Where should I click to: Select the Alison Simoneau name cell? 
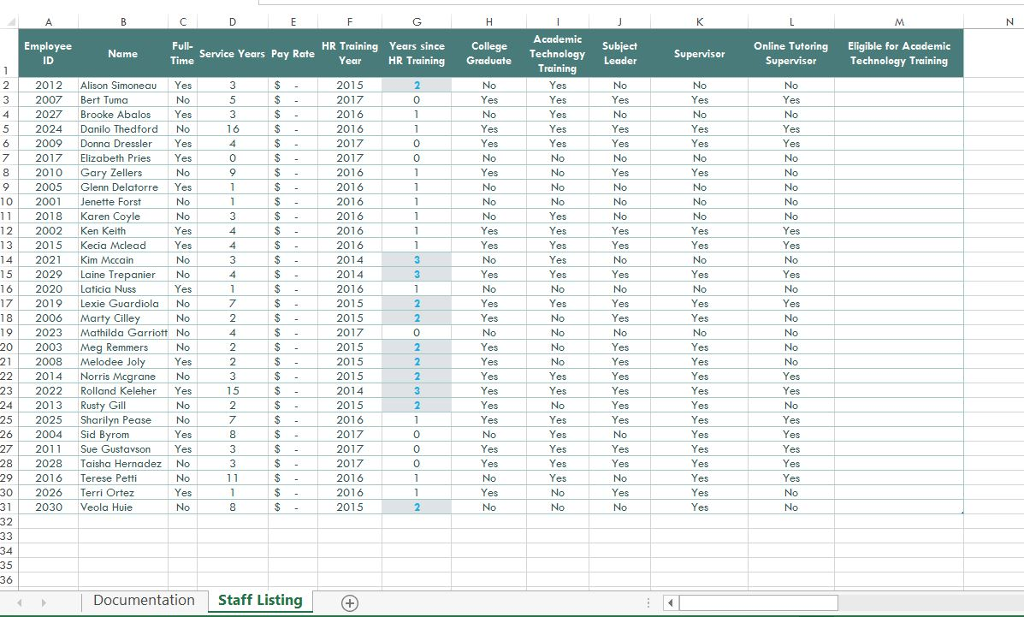click(x=123, y=86)
